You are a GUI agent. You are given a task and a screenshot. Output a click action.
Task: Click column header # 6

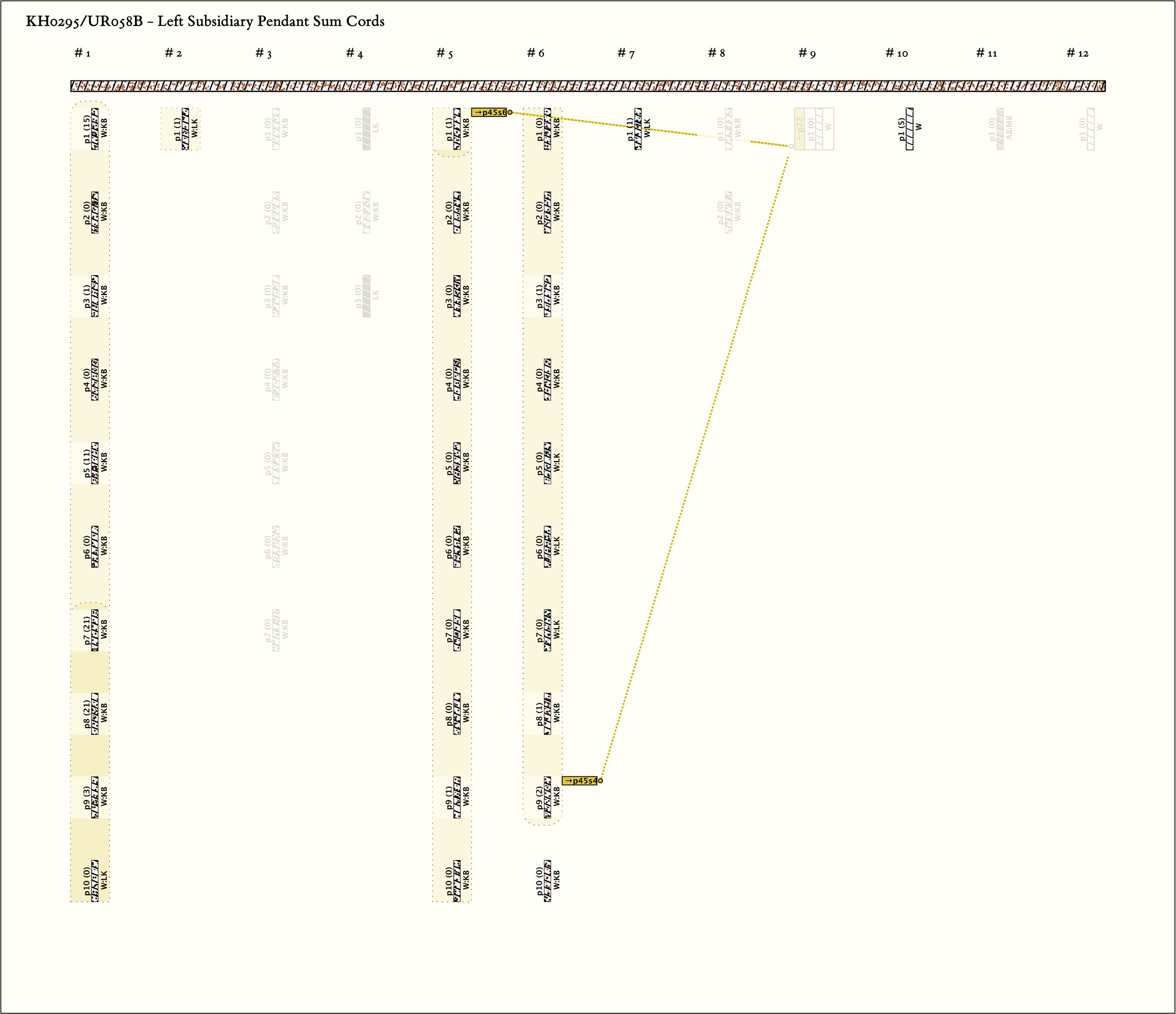(x=535, y=53)
